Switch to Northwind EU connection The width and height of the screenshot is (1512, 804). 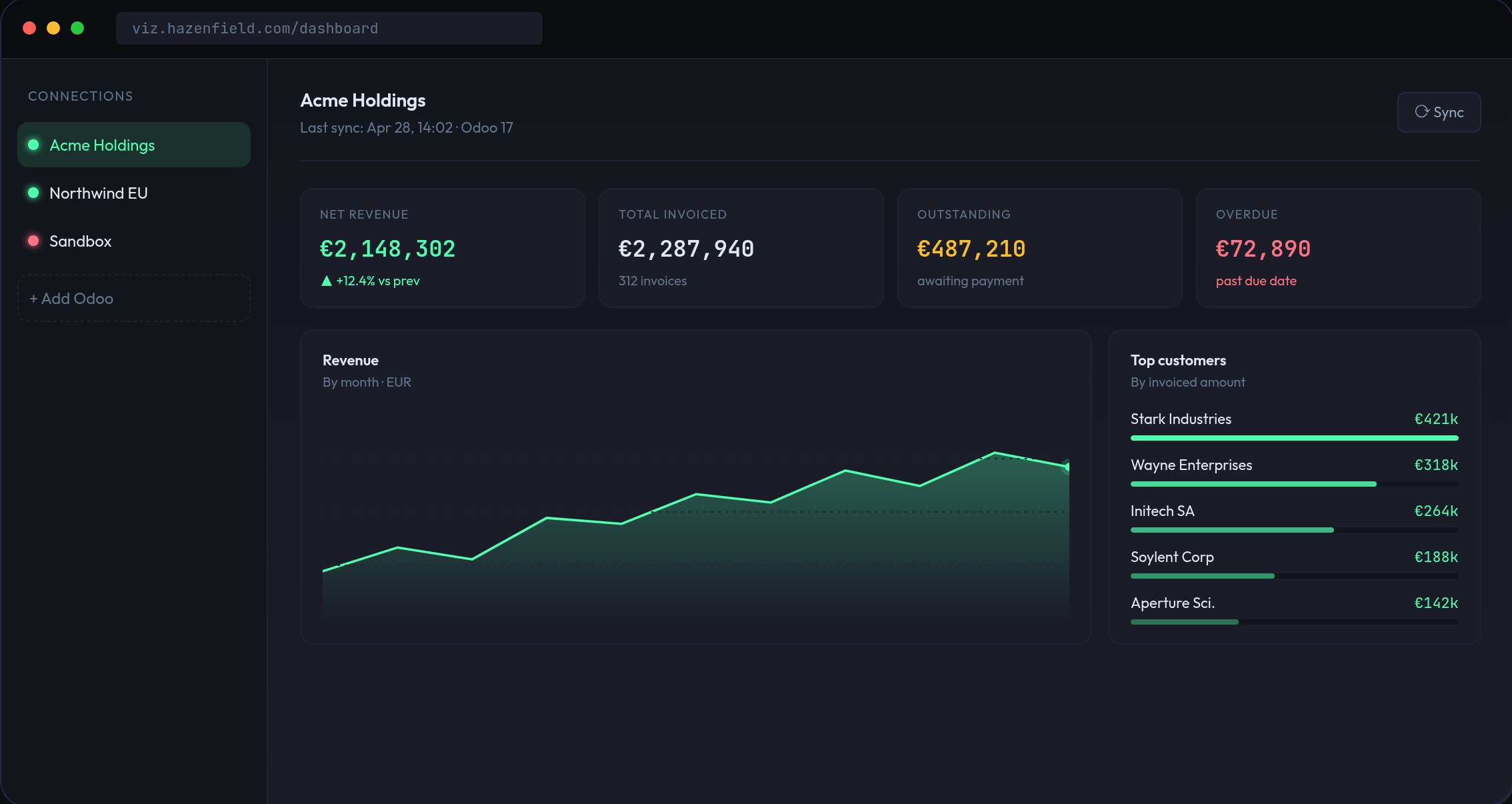click(x=134, y=193)
